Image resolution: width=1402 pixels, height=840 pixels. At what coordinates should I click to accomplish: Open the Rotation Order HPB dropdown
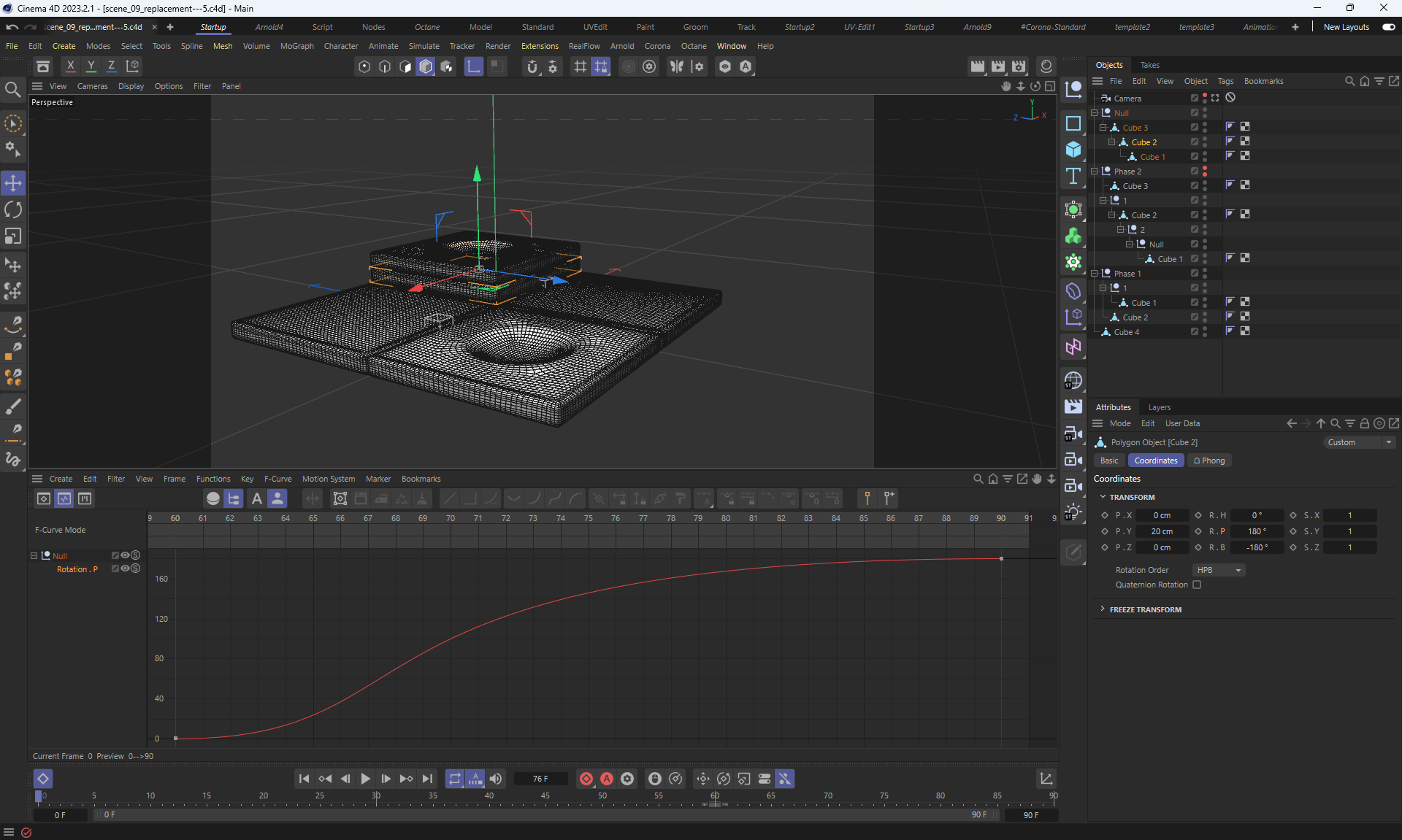pyautogui.click(x=1219, y=570)
